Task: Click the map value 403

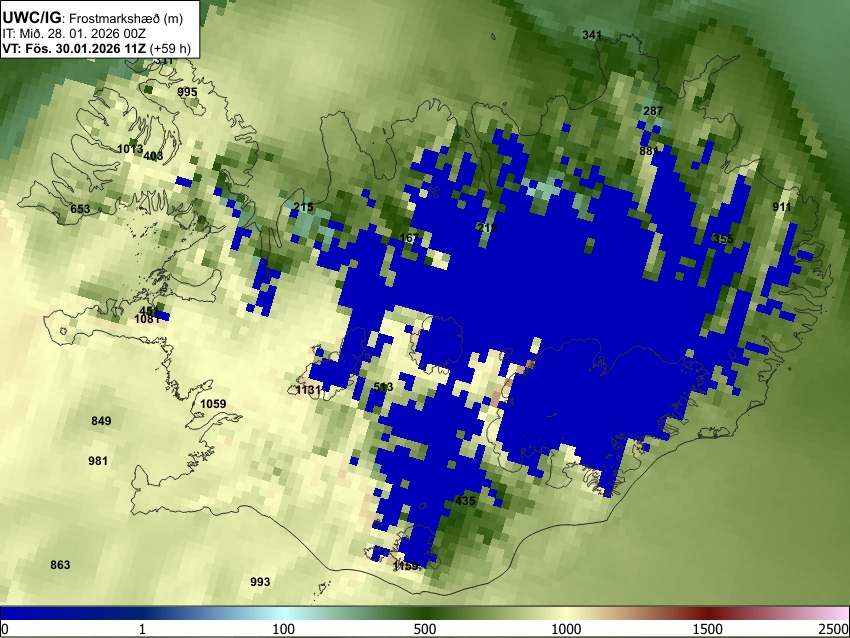Action: click(153, 156)
